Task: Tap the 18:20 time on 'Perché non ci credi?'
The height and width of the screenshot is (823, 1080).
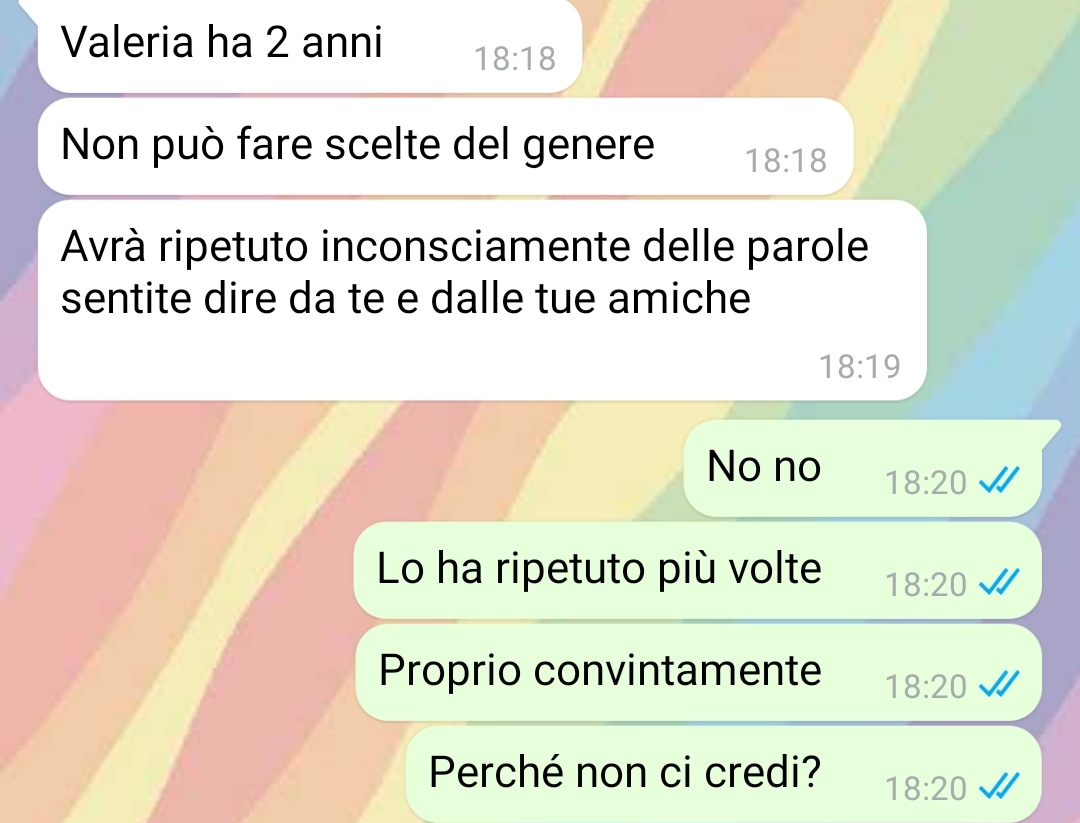Action: pos(926,788)
